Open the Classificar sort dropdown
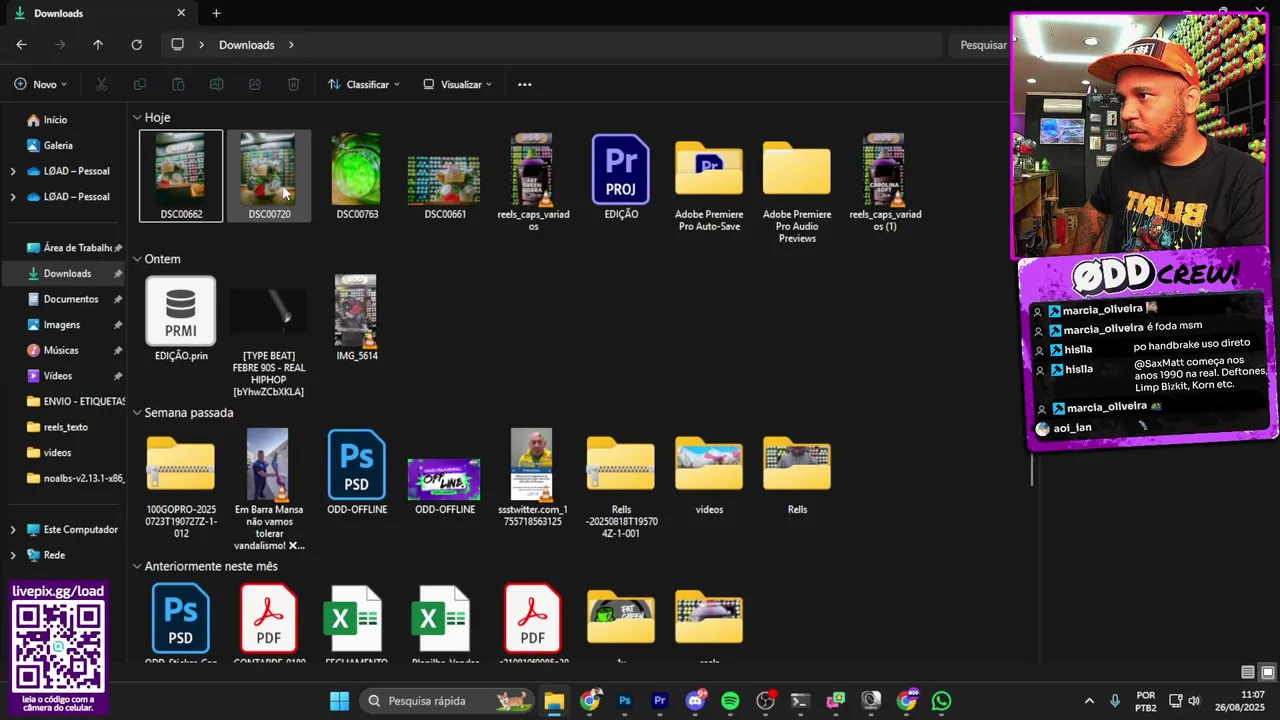This screenshot has height=720, width=1280. 364,85
